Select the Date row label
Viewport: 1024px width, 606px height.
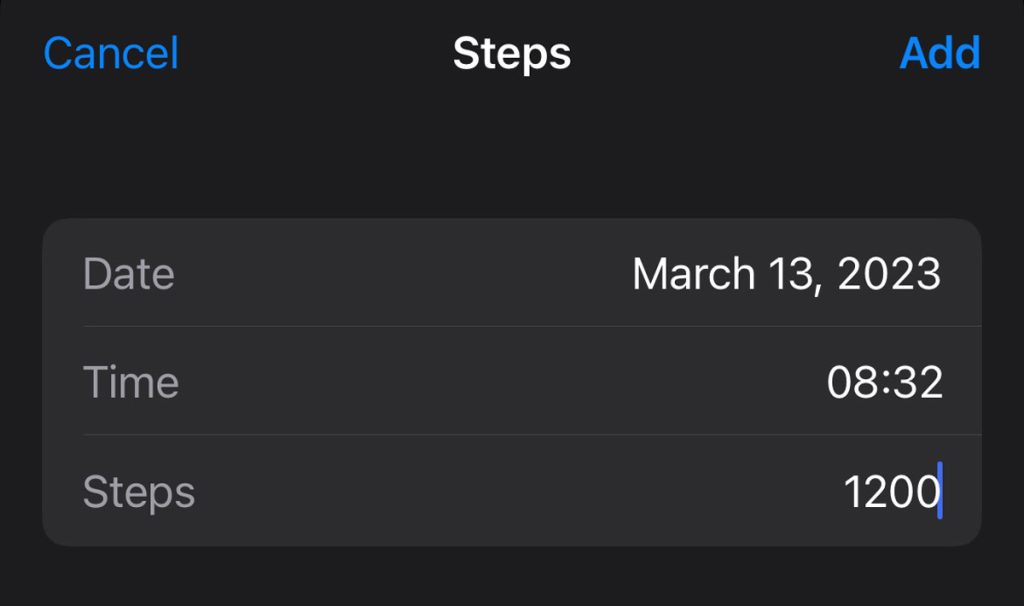point(128,274)
